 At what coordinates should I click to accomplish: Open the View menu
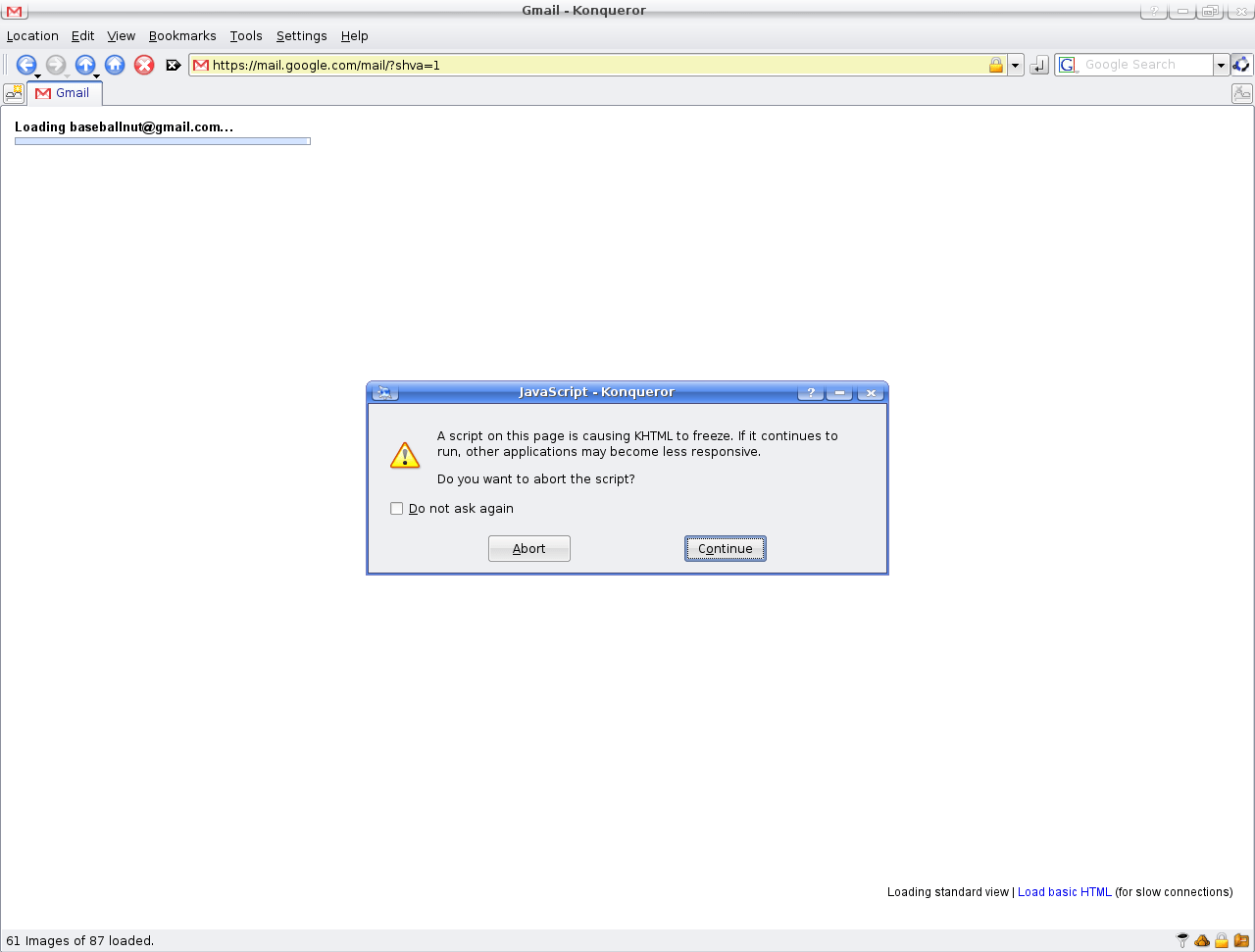click(122, 36)
